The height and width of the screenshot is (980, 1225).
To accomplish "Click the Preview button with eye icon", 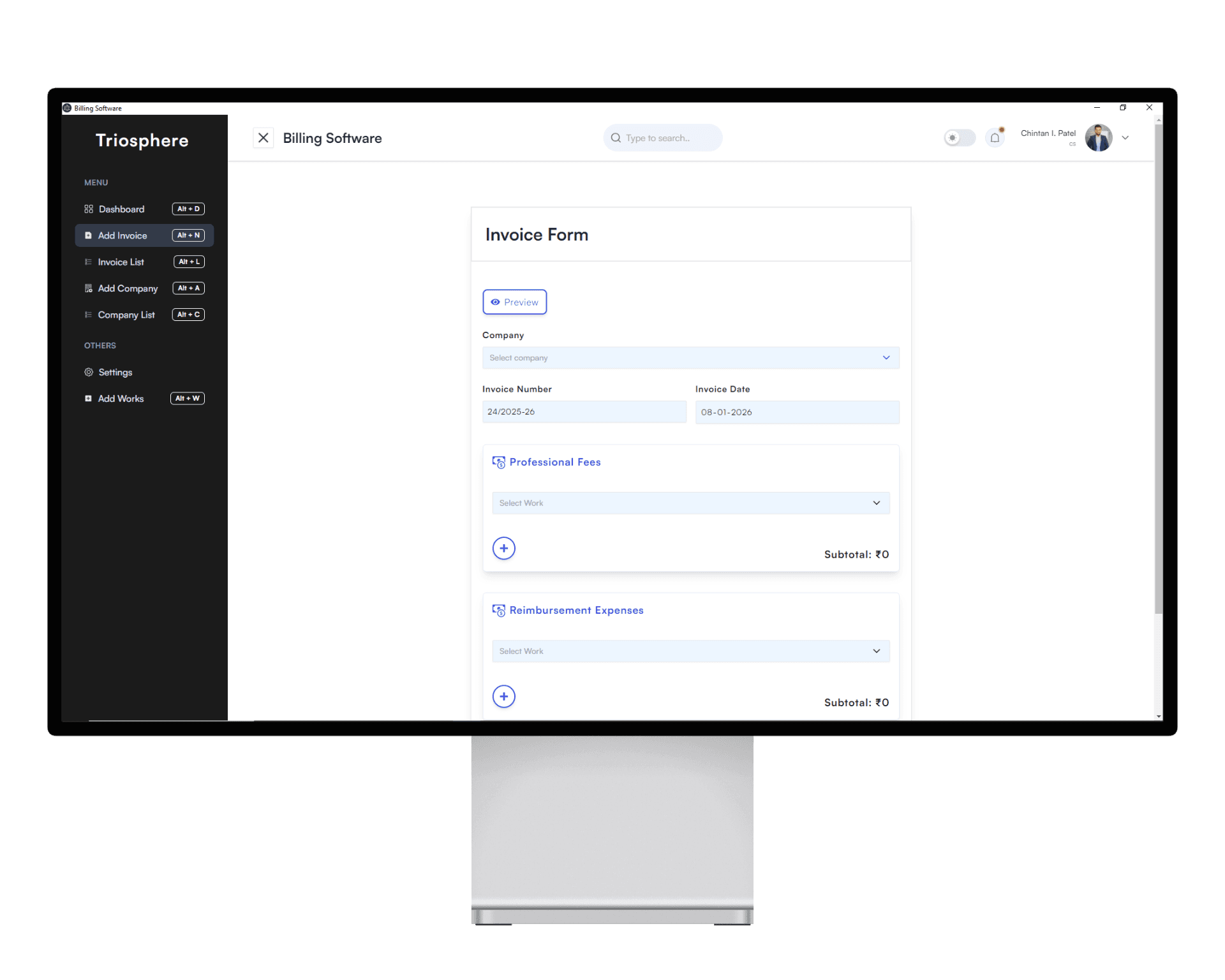I will point(514,302).
